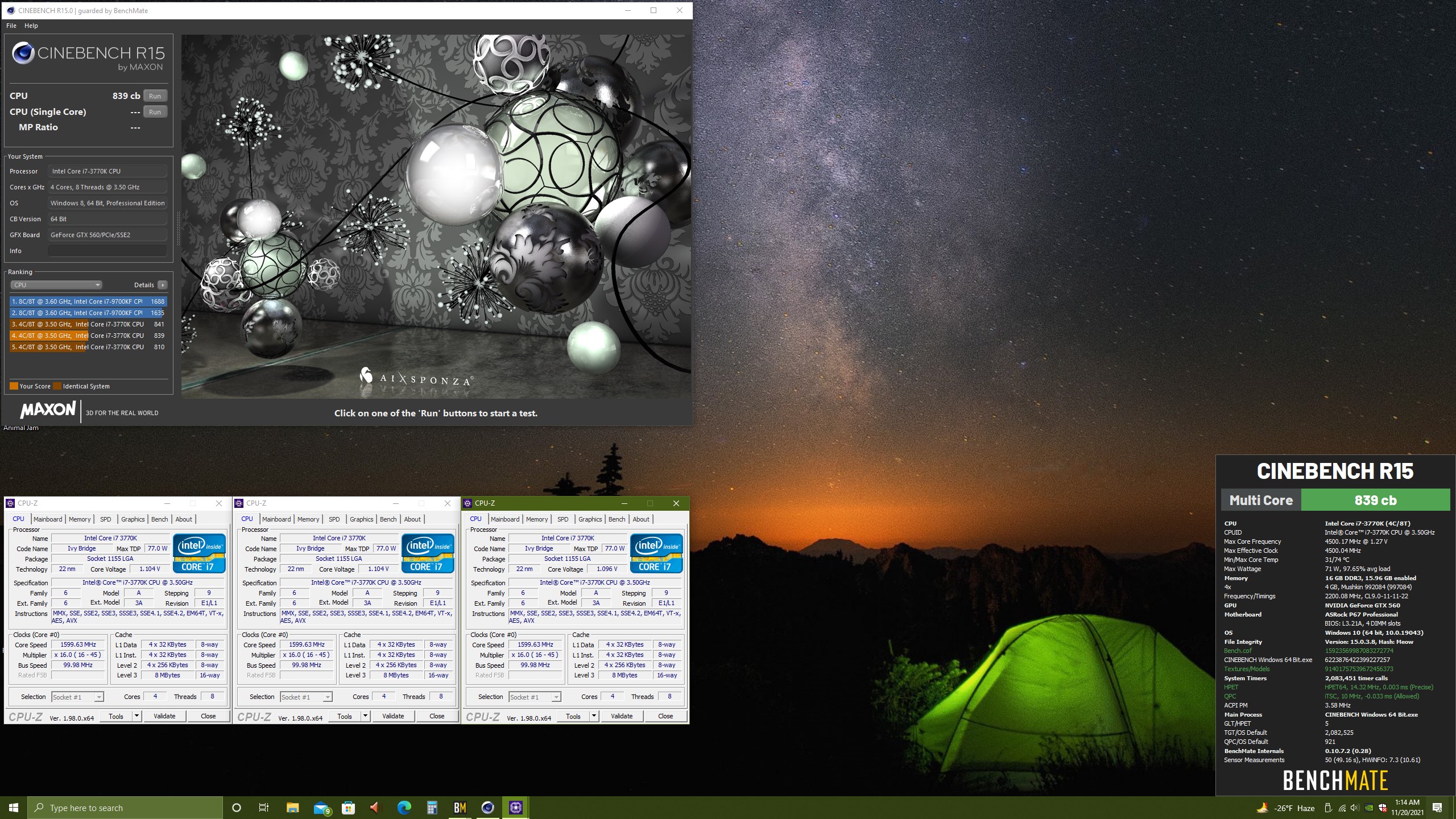Open the -26°F Haze weather widget
1456x819 pixels.
pos(1285,808)
